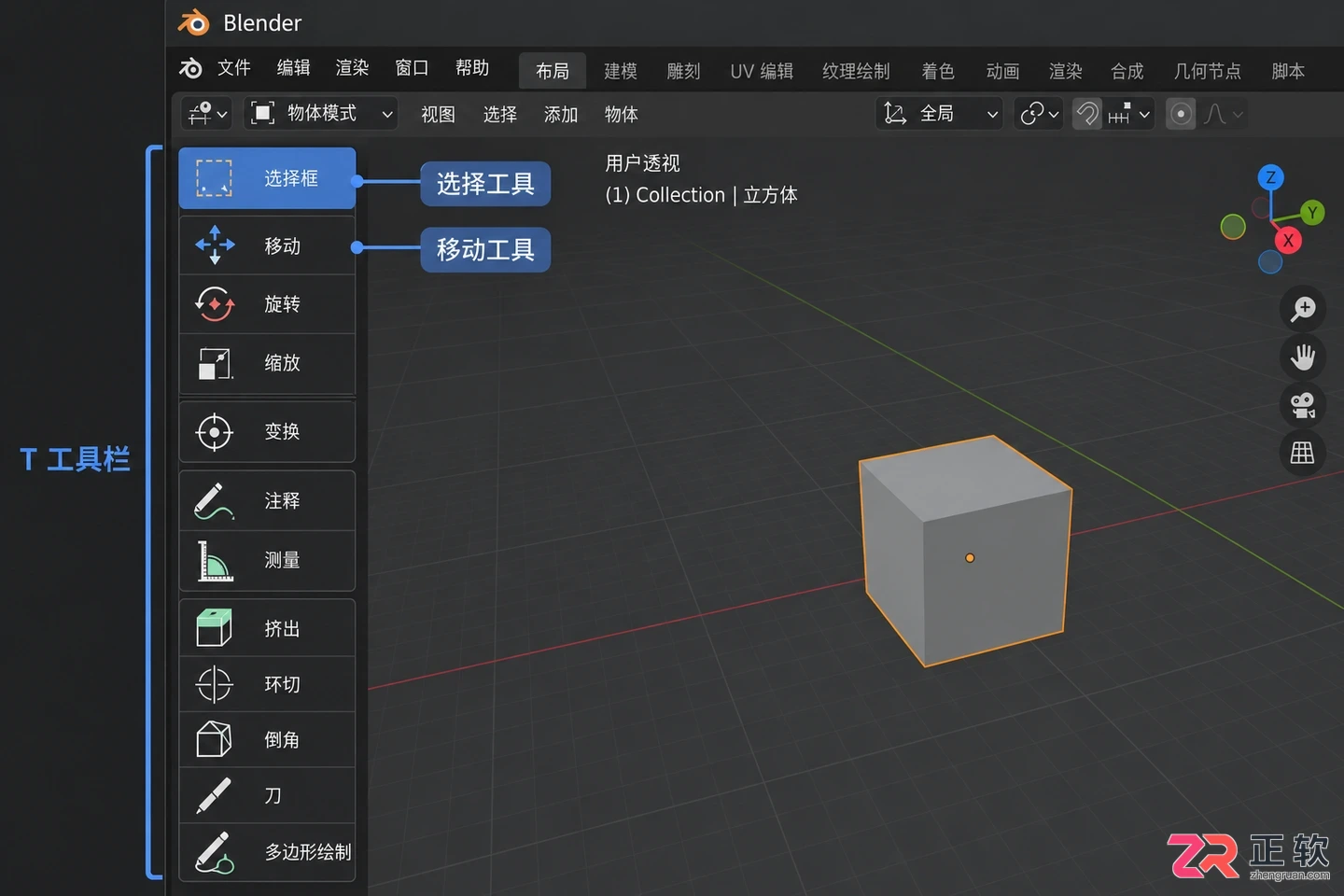1344x896 pixels.
Task: Click the hand pan view icon
Action: click(x=1303, y=357)
